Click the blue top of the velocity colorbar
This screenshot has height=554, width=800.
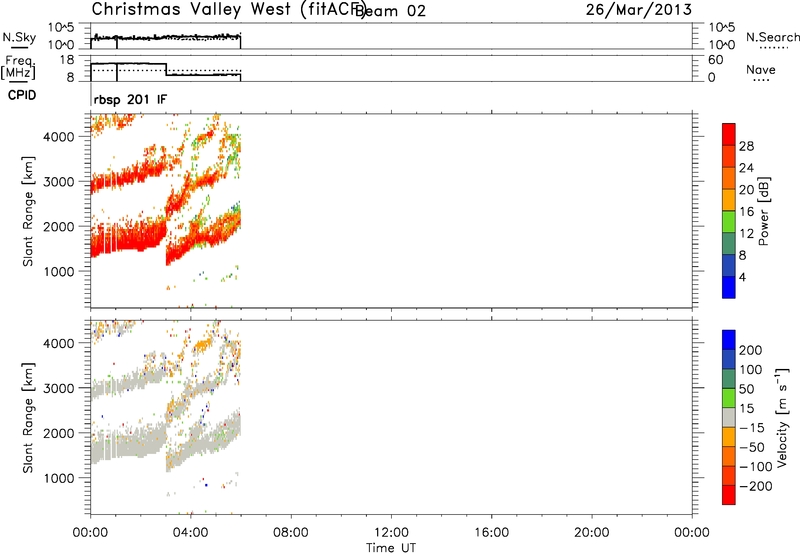729,340
